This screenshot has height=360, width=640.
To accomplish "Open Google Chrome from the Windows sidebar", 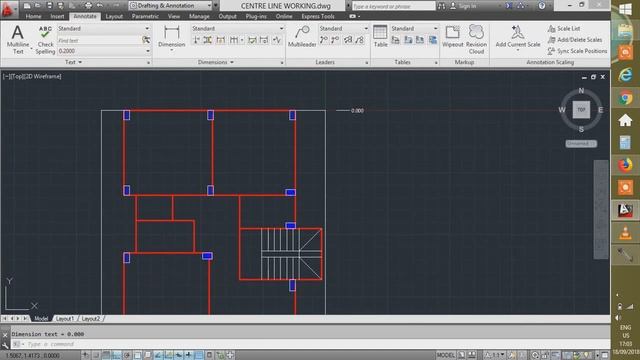I will 625,98.
